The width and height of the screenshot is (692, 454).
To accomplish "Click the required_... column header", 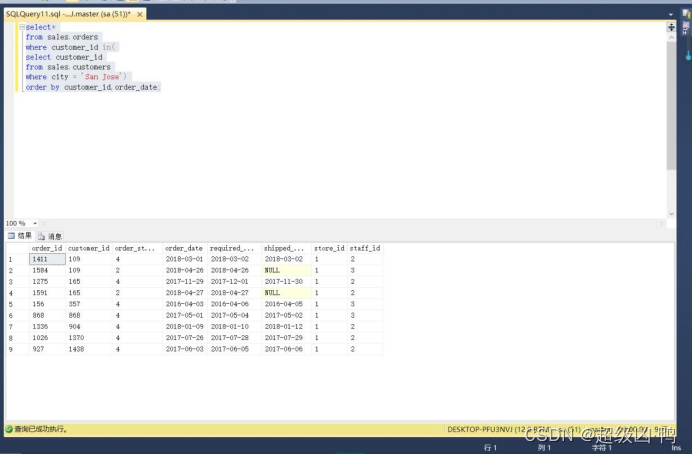I will (234, 248).
